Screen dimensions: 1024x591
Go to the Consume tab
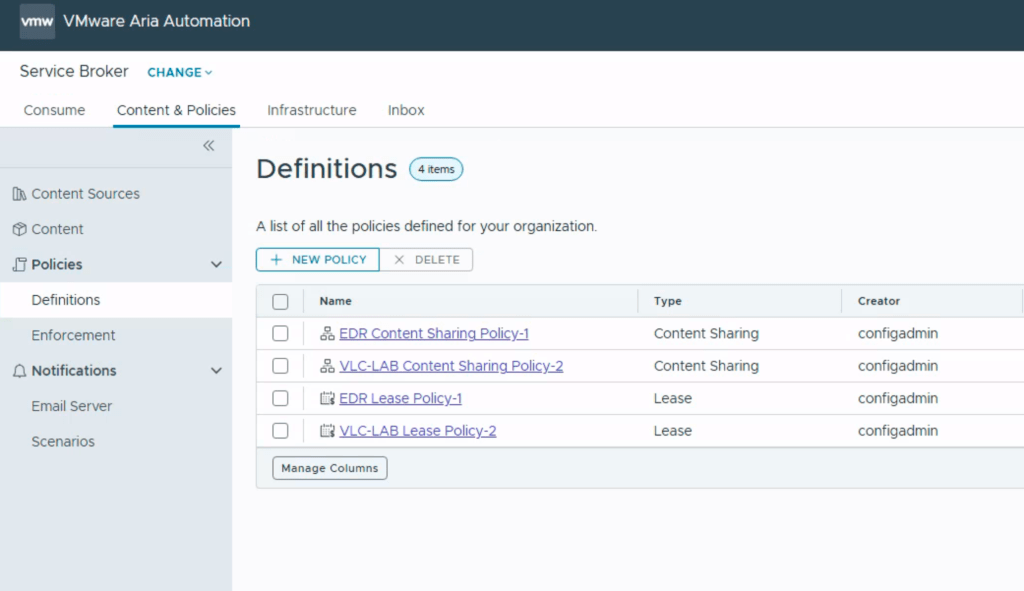(x=54, y=110)
